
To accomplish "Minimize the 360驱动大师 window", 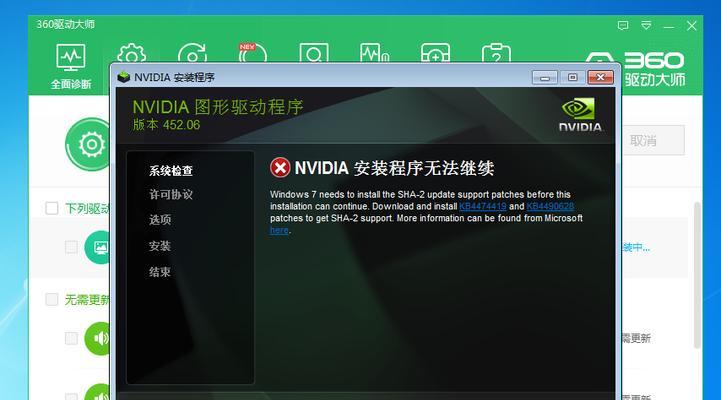I will pos(669,26).
